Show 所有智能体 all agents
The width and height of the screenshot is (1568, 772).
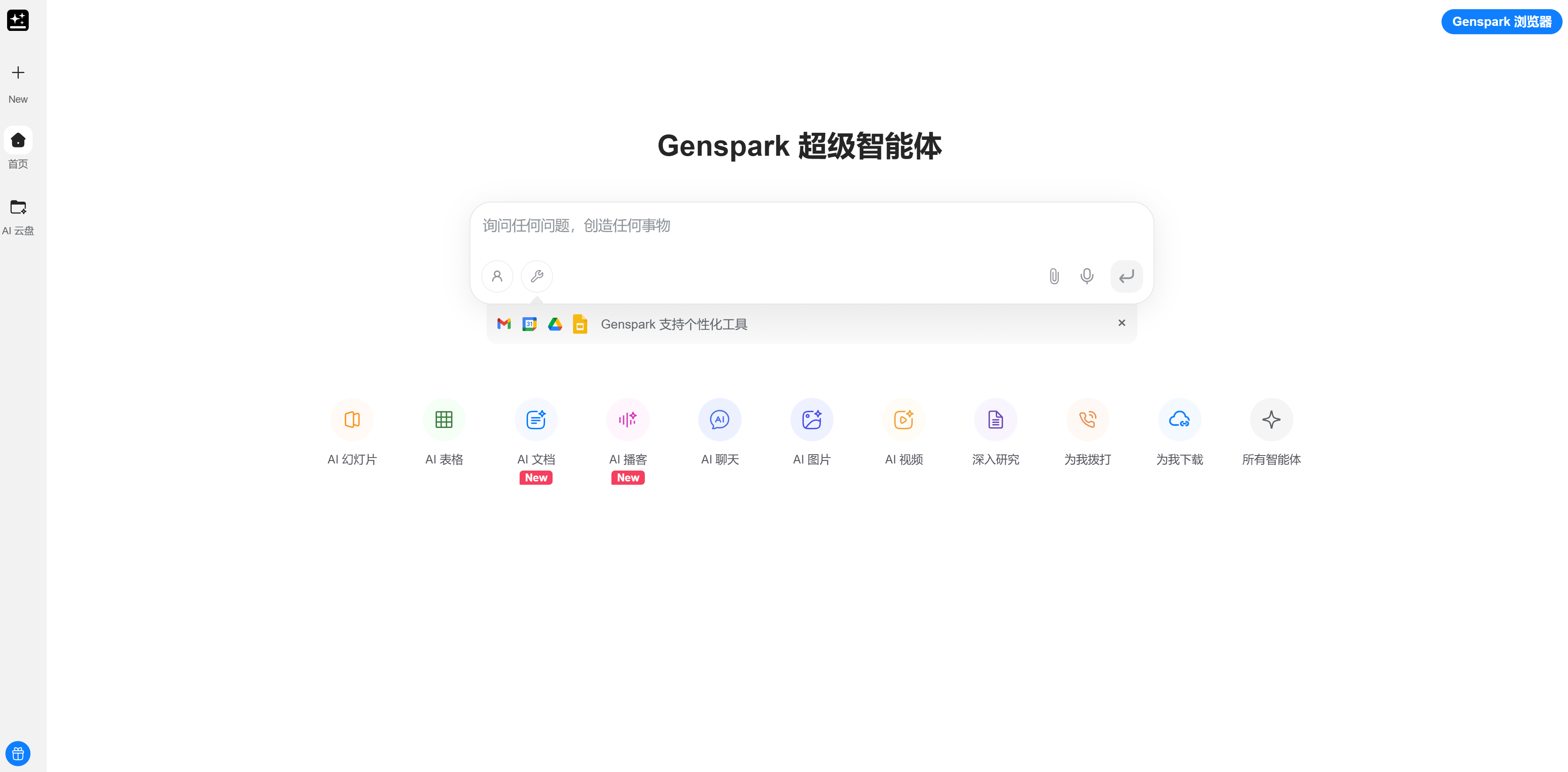point(1271,433)
